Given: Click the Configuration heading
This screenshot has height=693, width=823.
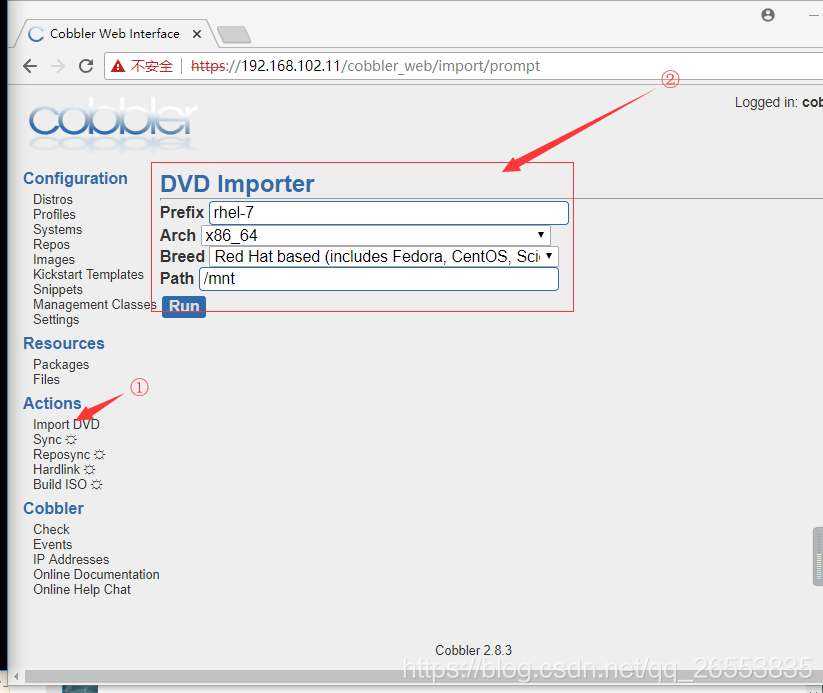Looking at the screenshot, I should [76, 178].
